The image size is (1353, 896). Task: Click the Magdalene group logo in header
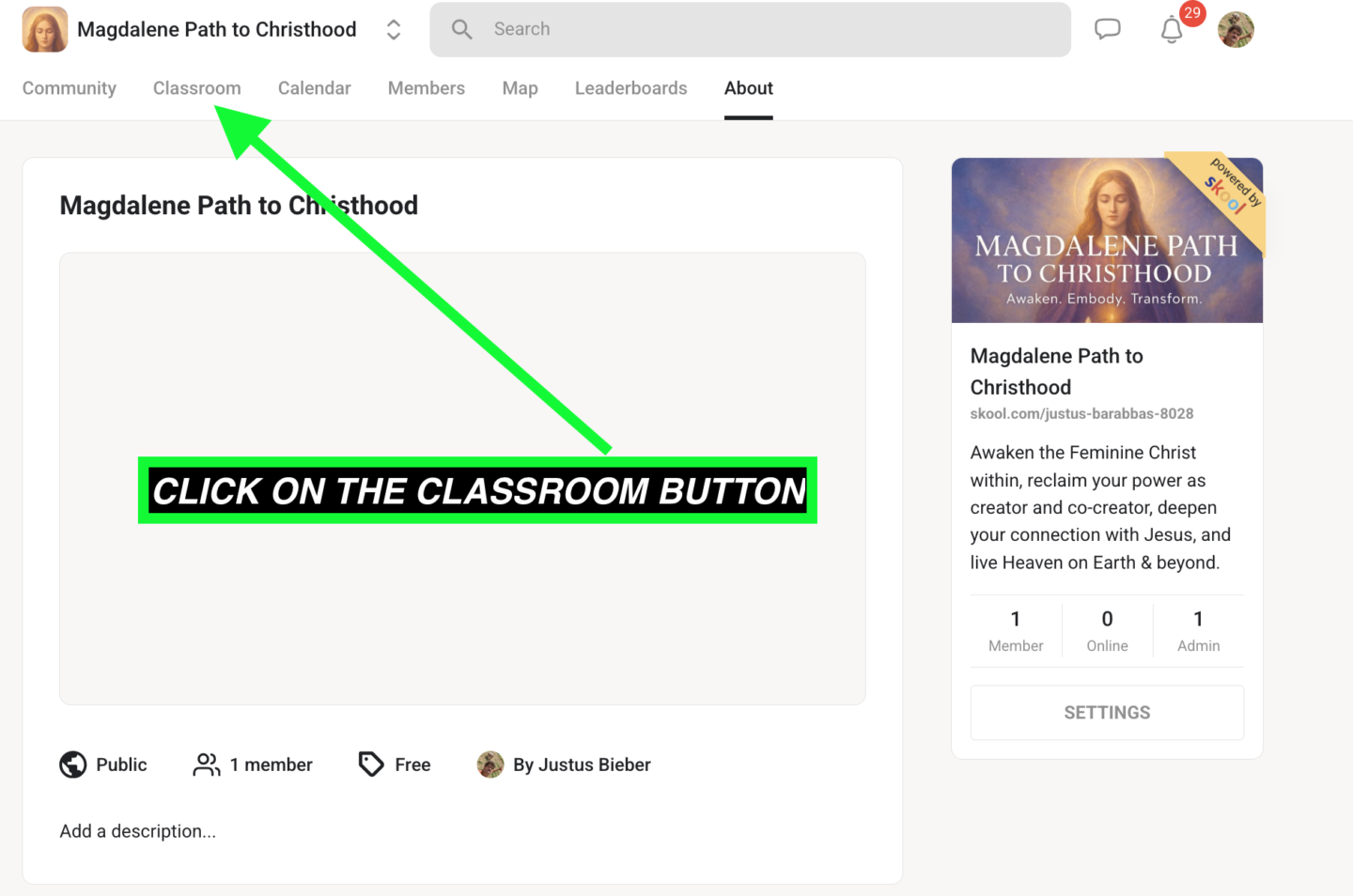pos(45,29)
